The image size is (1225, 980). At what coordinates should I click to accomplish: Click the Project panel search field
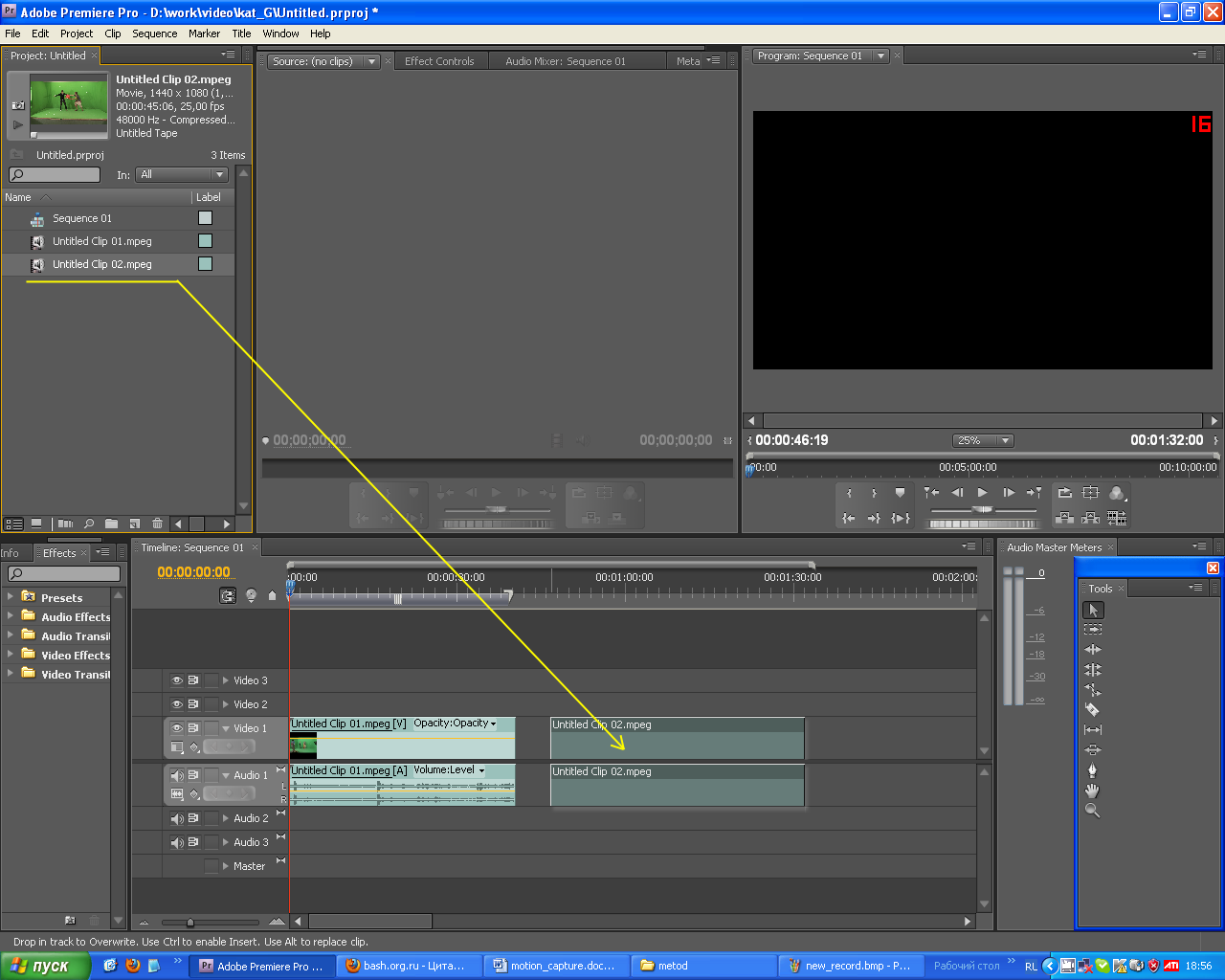click(x=55, y=174)
